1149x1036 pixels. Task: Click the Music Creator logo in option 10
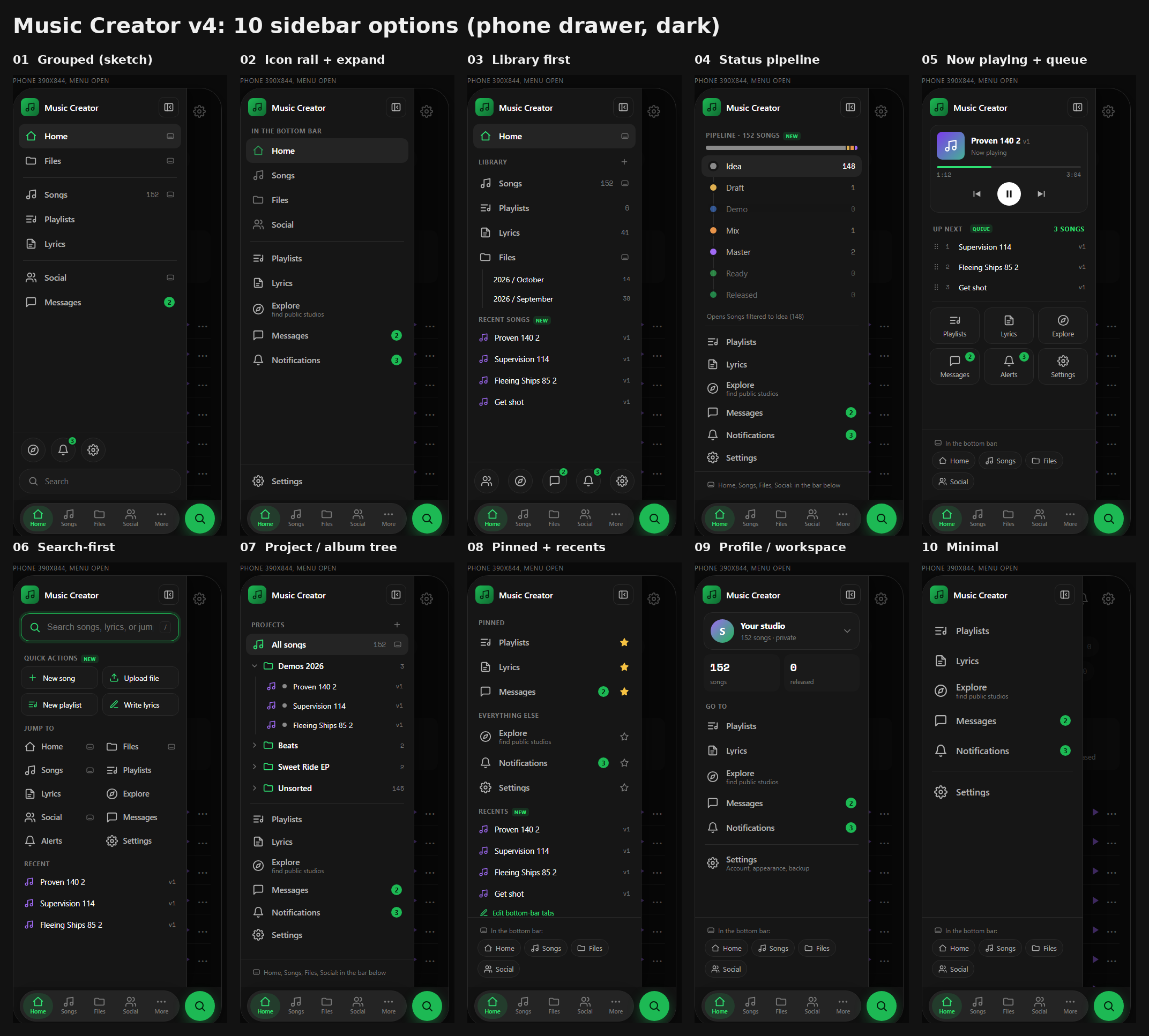pos(939,595)
